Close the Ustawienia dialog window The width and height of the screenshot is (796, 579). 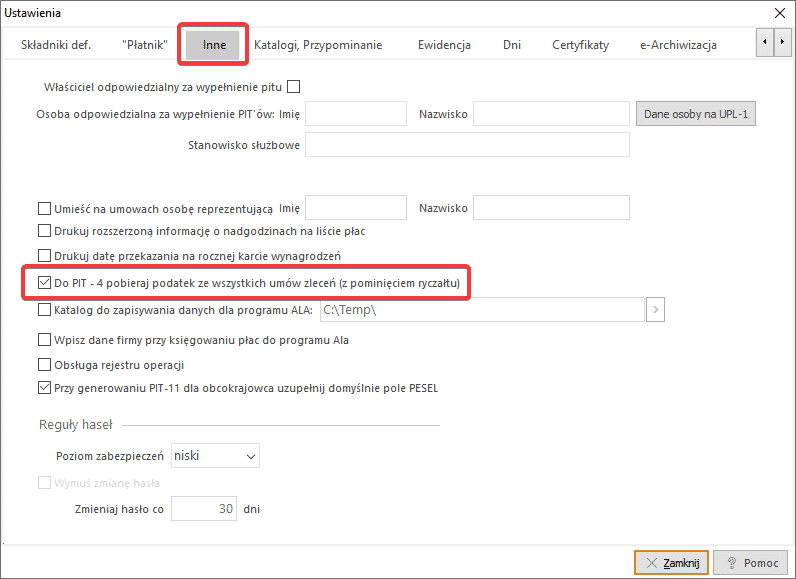tap(779, 13)
